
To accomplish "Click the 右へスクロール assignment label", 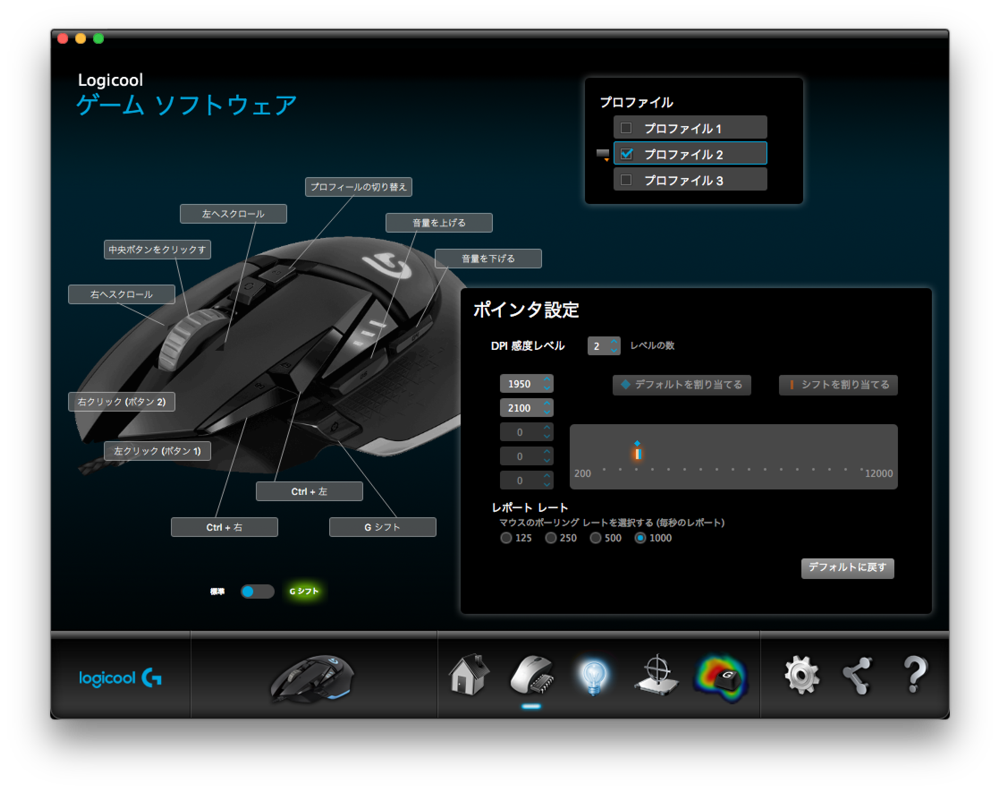I will pos(122,294).
